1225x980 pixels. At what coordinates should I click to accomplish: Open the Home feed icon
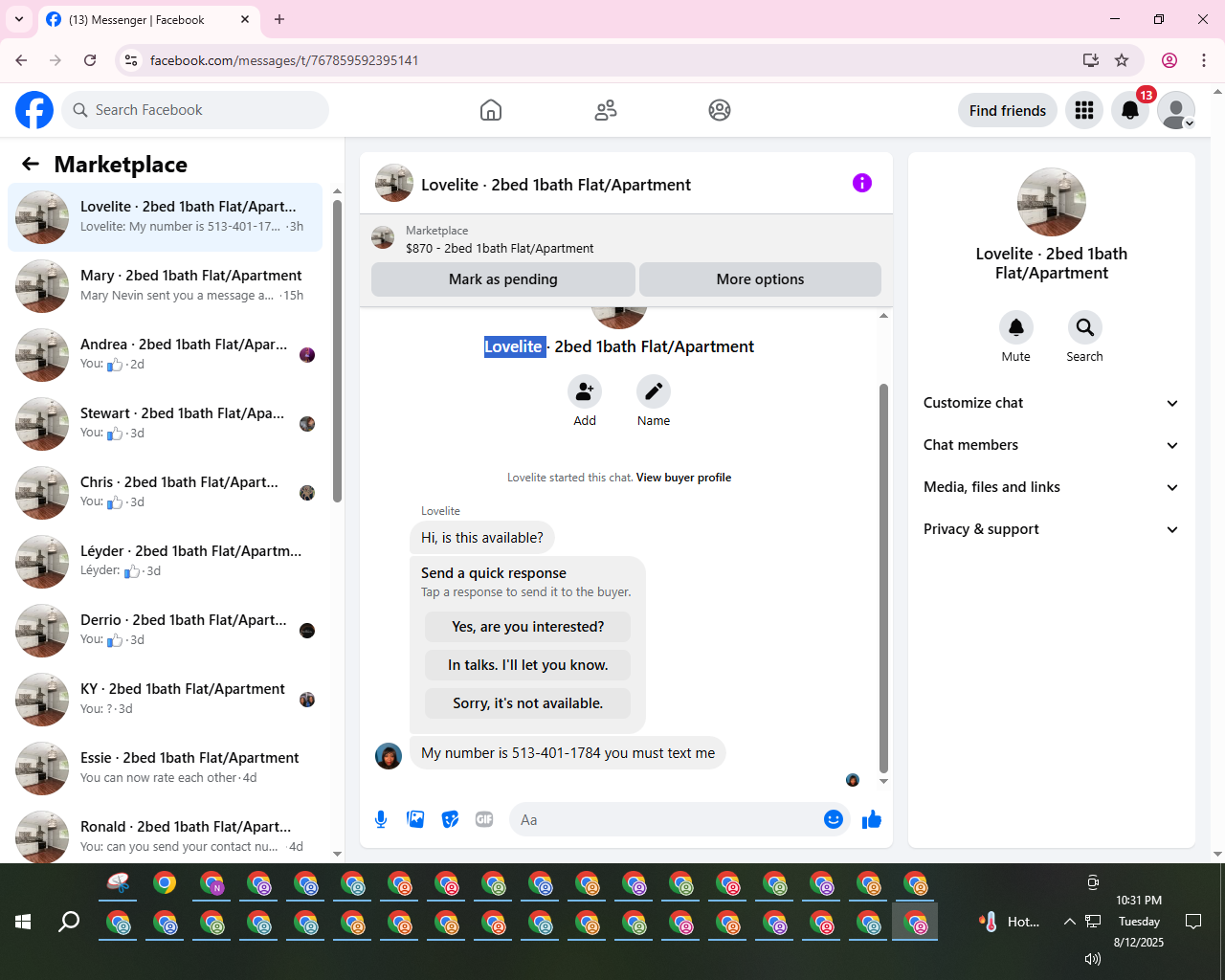click(491, 110)
